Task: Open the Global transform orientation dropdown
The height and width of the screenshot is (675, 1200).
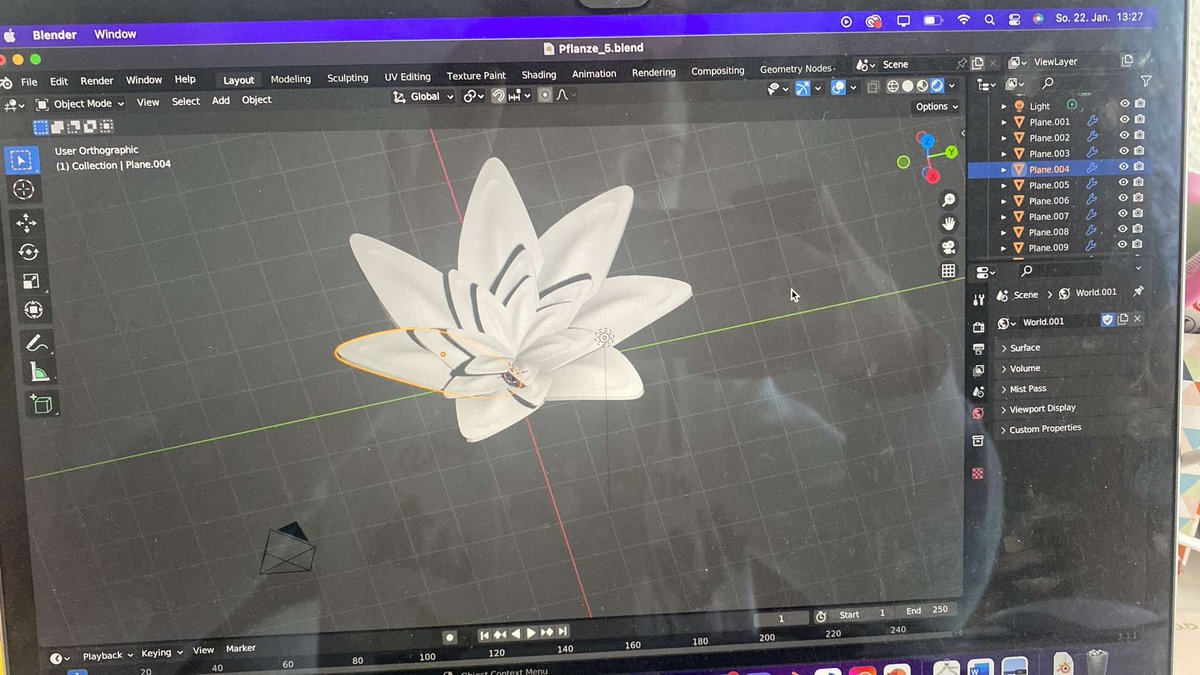Action: (x=424, y=96)
